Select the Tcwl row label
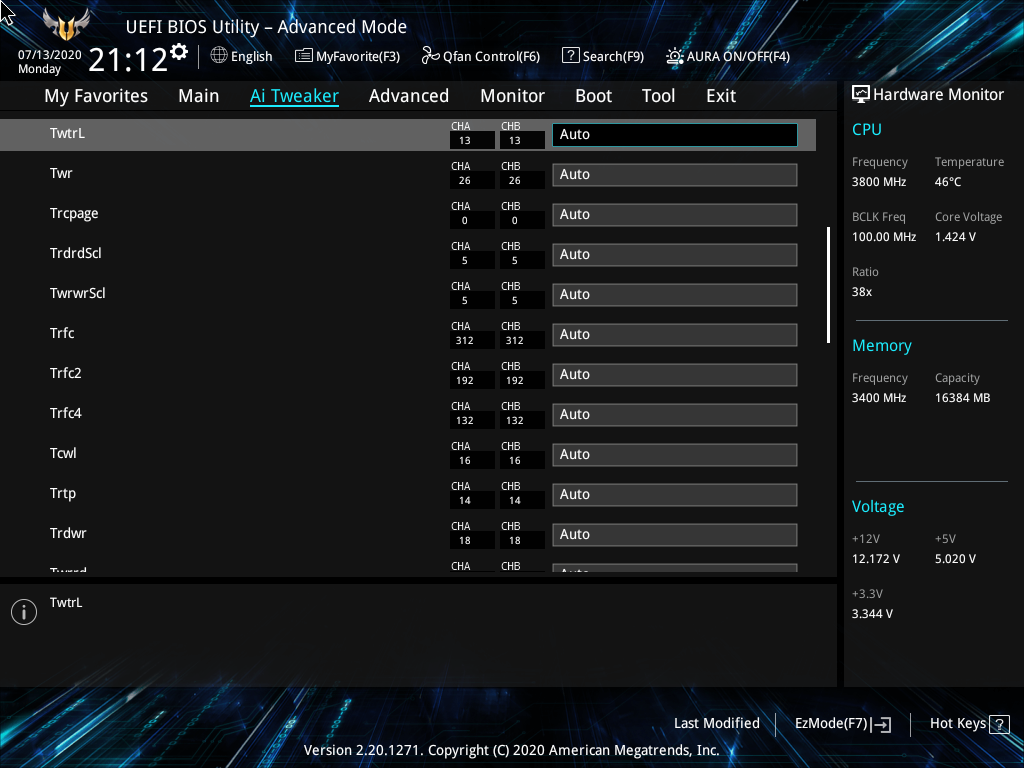Screen dimensions: 1024x768 [63, 453]
